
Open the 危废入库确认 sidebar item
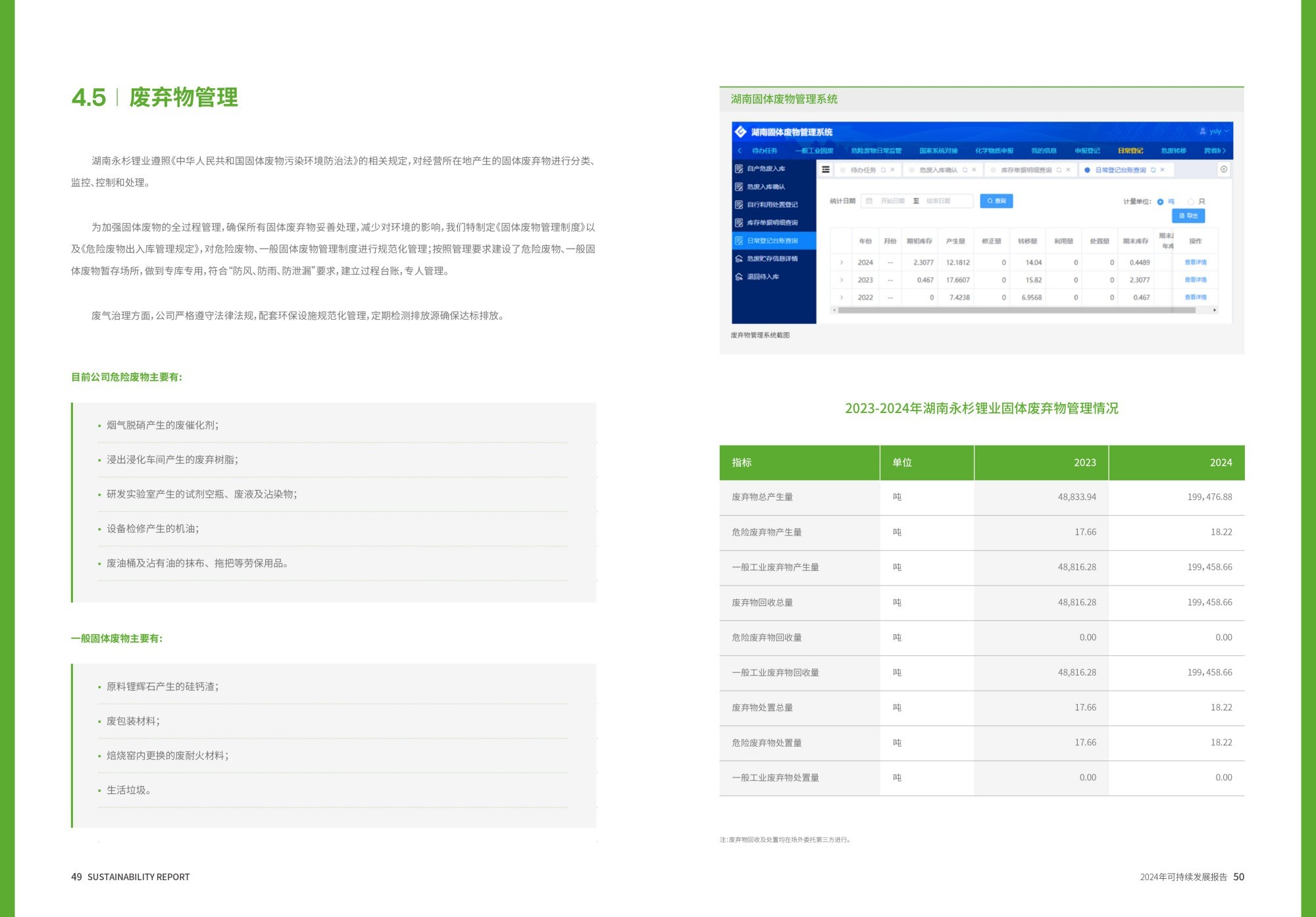click(x=774, y=187)
